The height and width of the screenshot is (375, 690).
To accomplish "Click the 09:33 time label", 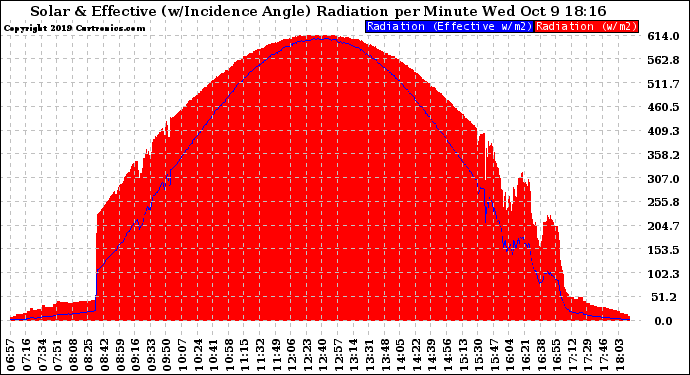I will click(x=151, y=355).
